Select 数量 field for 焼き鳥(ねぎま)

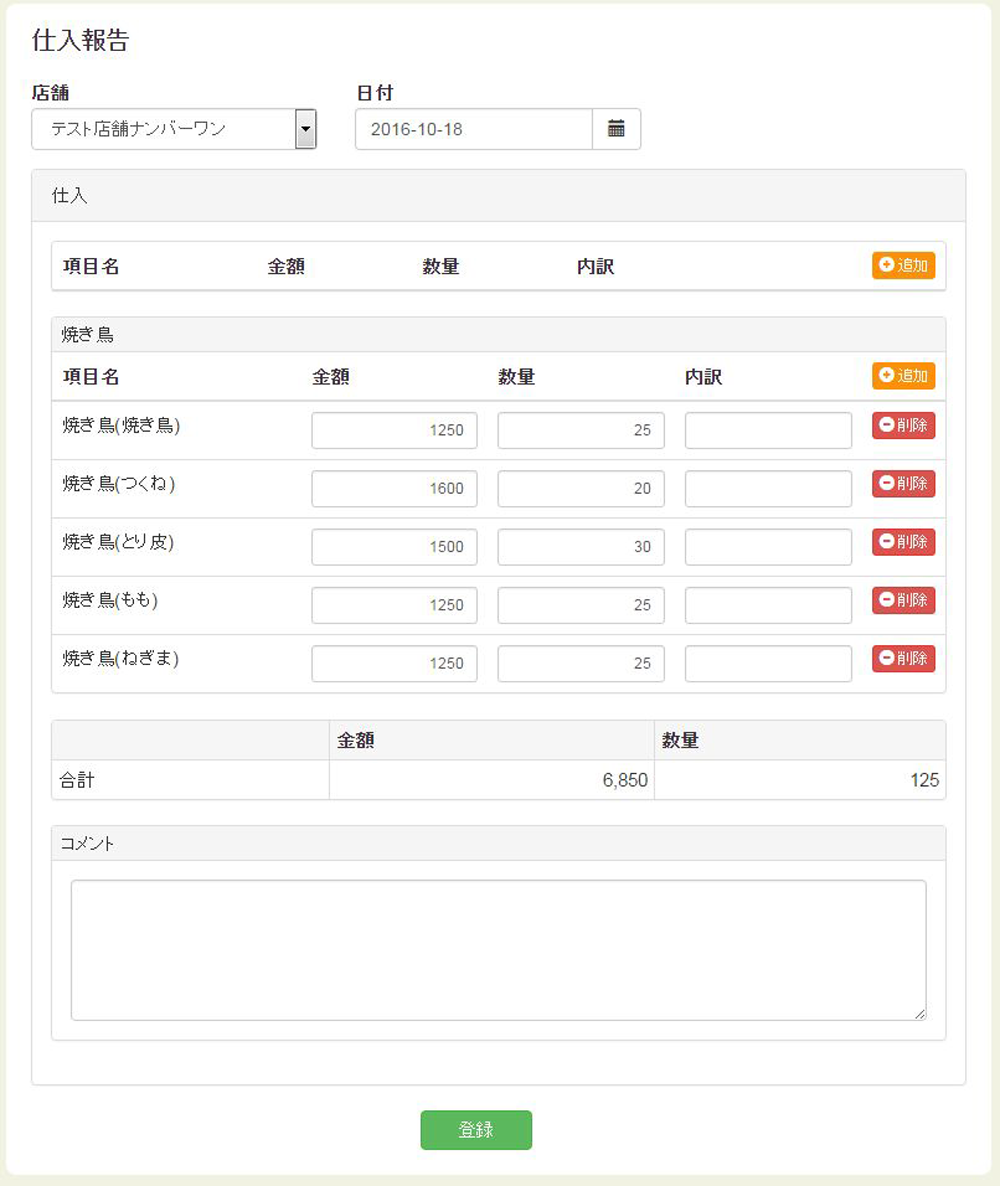(x=580, y=663)
